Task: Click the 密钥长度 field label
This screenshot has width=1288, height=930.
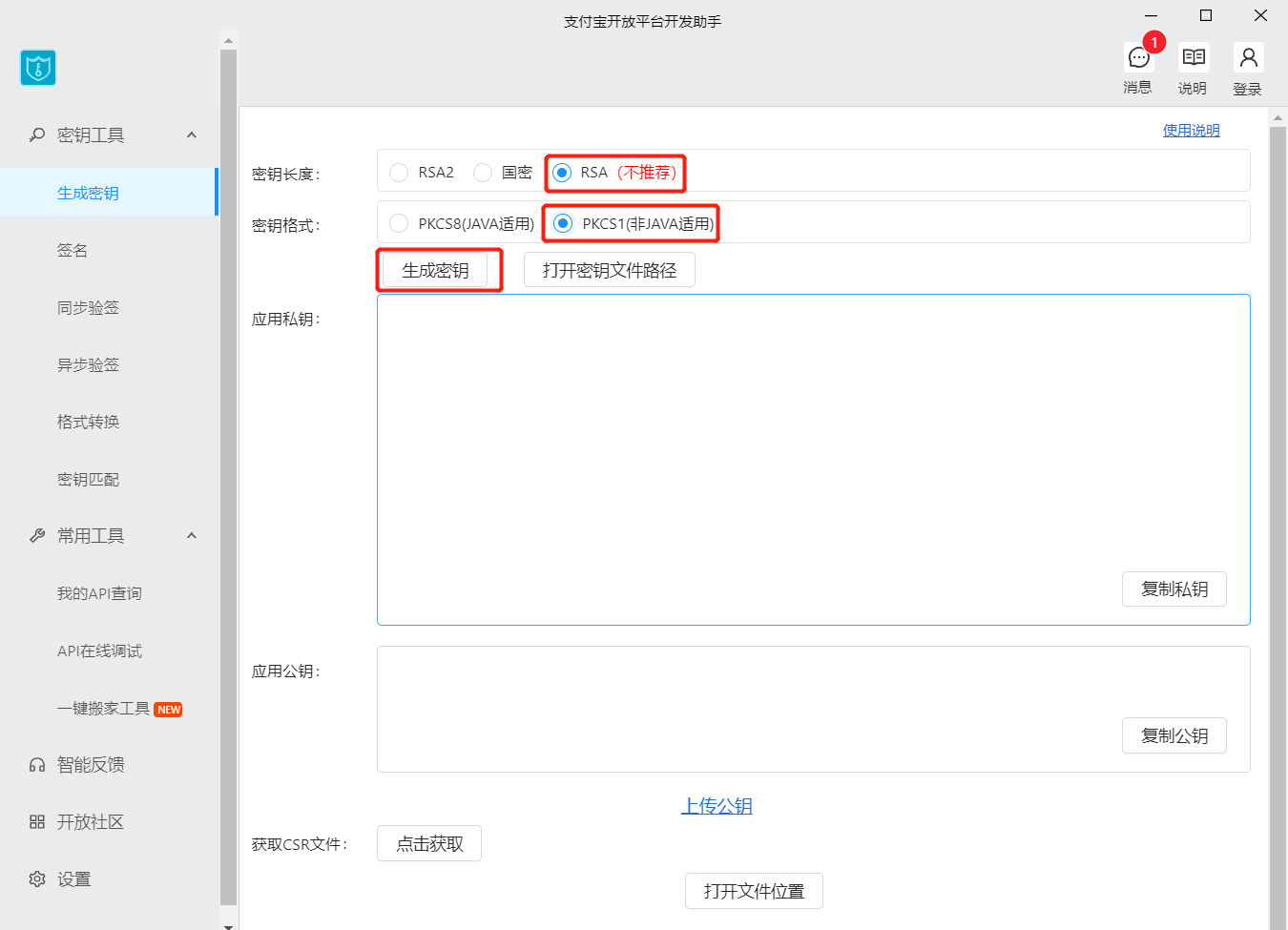Action: [x=286, y=175]
